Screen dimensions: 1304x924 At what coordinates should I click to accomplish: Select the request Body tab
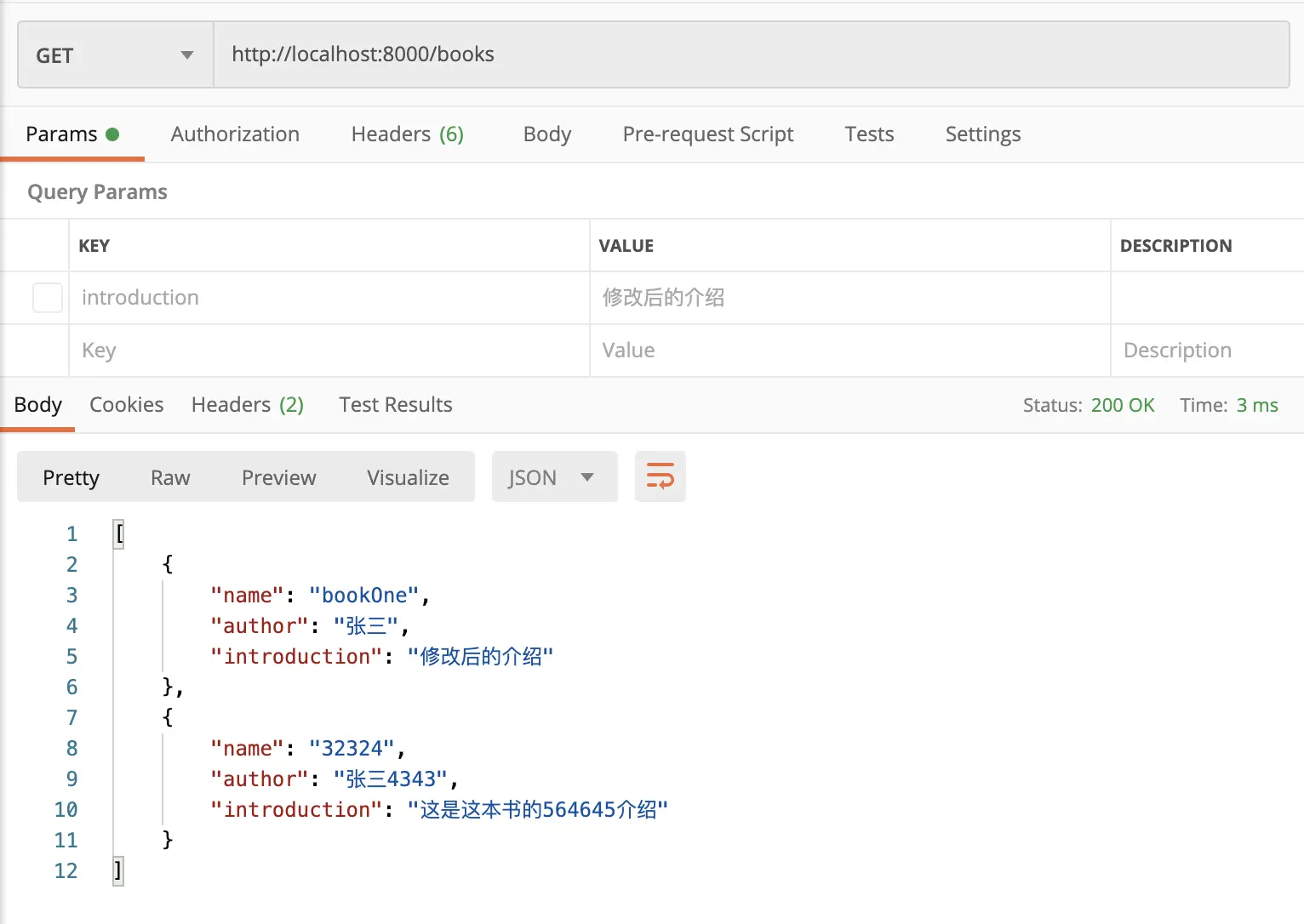coord(546,134)
